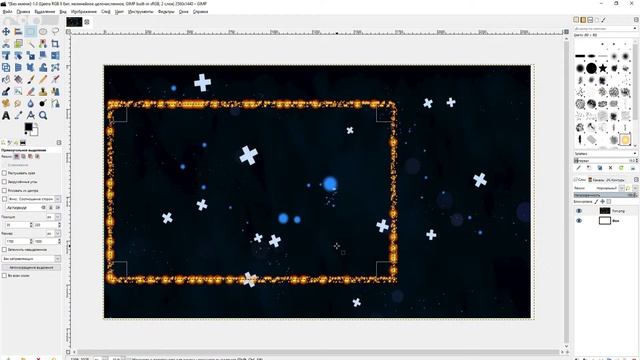
Task: Open the Файл menu
Action: [7, 12]
